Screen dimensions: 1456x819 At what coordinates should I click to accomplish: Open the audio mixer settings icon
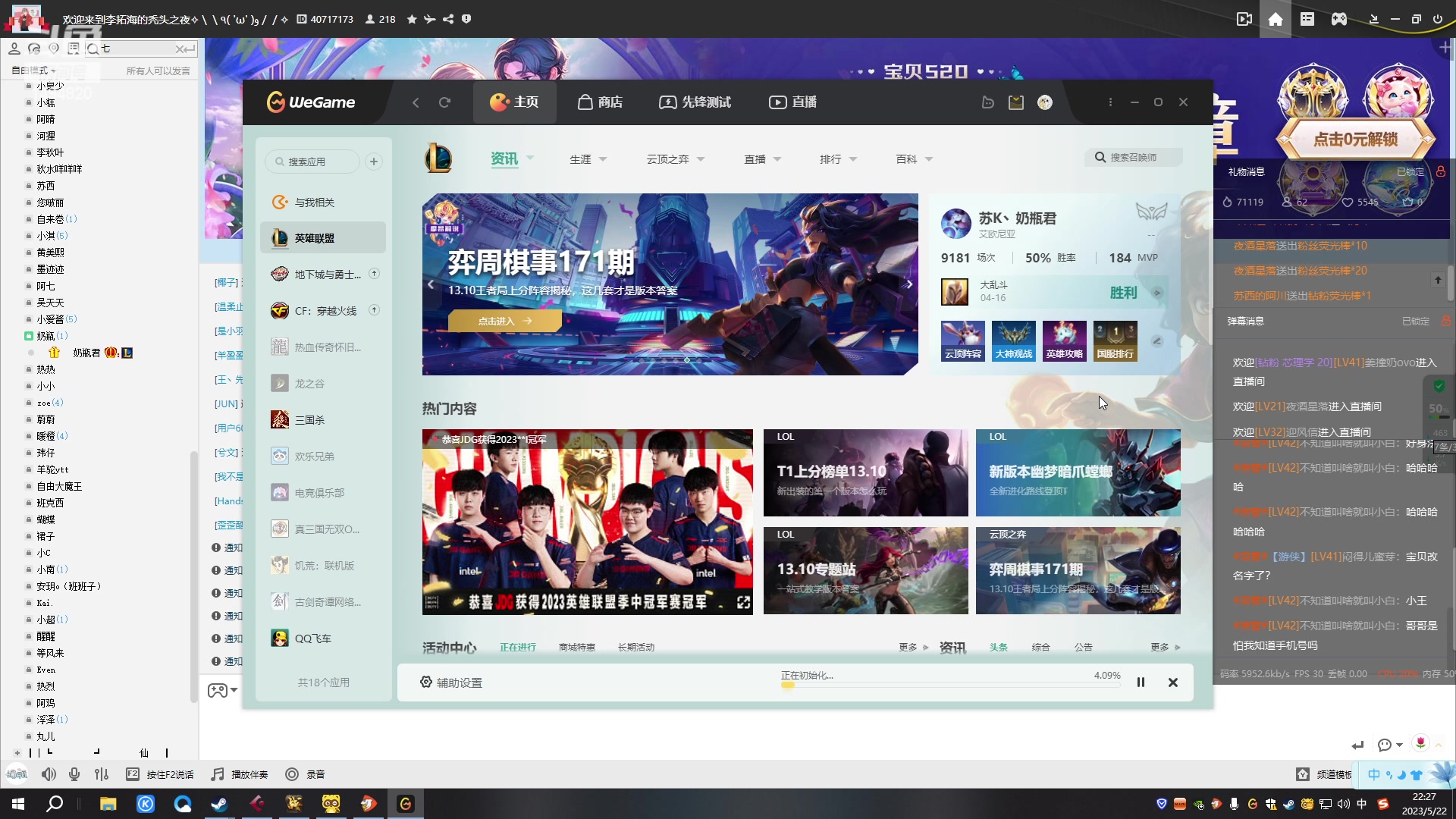click(102, 774)
